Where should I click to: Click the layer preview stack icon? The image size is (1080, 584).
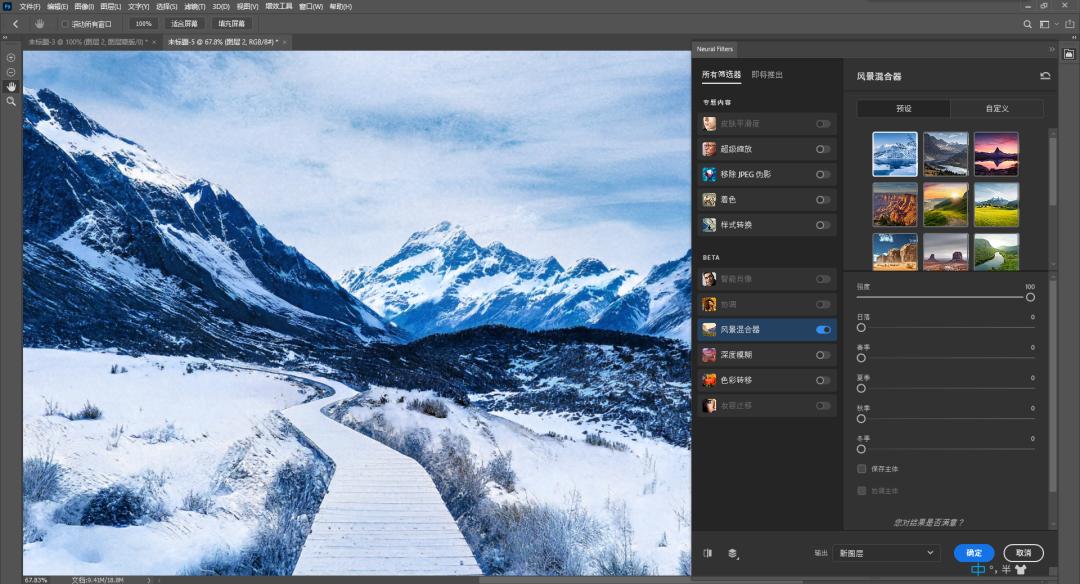732,553
